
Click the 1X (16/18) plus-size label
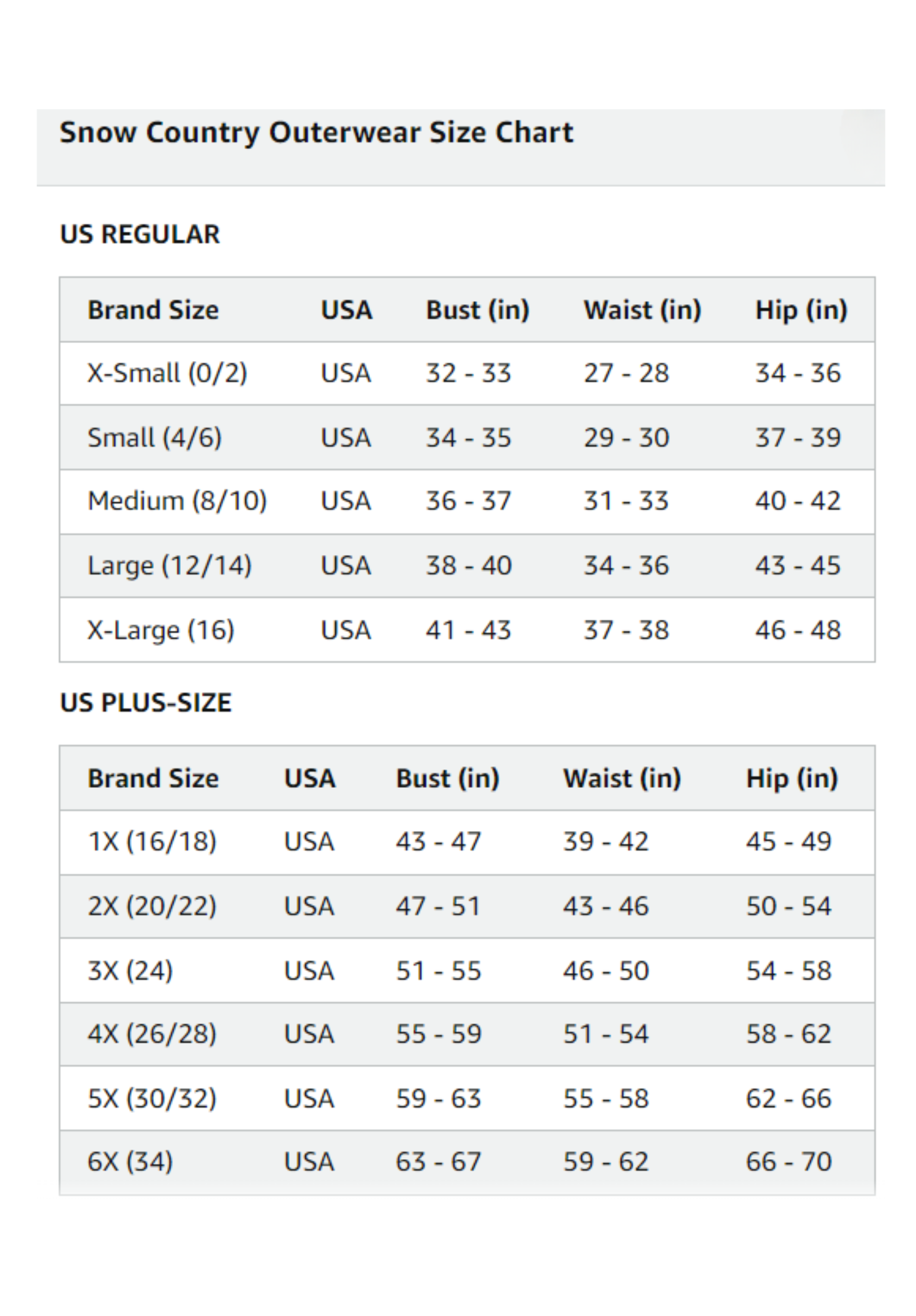[152, 842]
